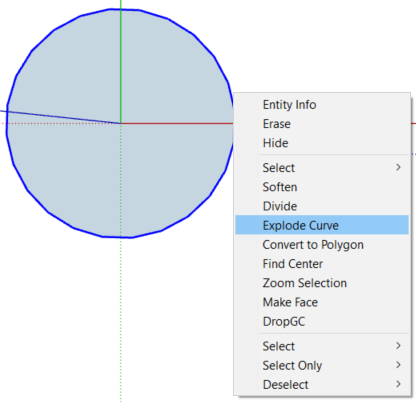The width and height of the screenshot is (416, 402).
Task: Click the Deselect menu label
Action: coord(285,385)
